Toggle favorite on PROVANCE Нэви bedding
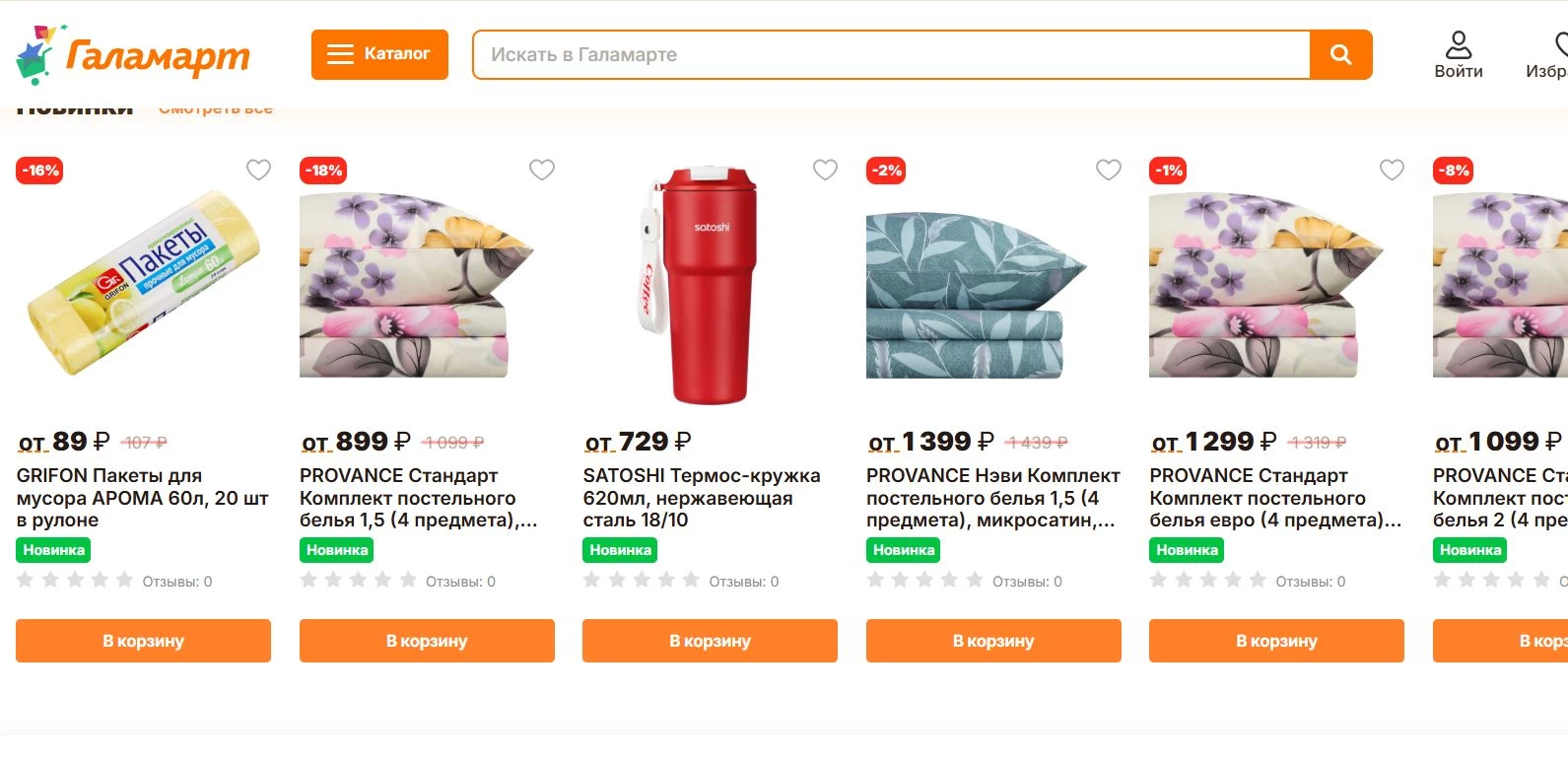This screenshot has width=1568, height=764. point(1108,170)
